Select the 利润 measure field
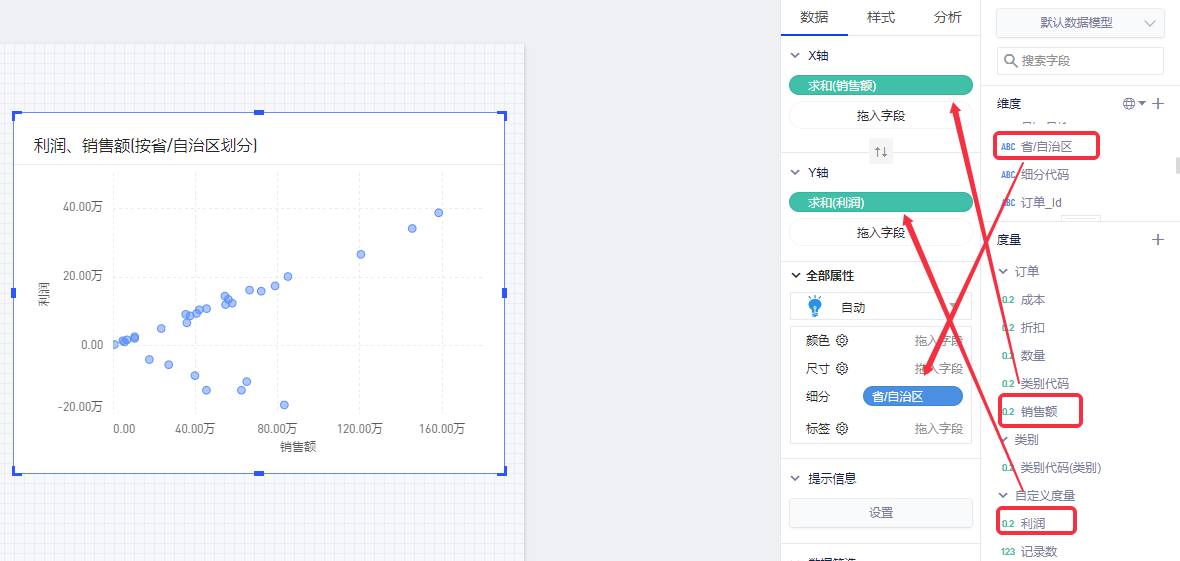Screen dimensions: 1180x561 point(1034,523)
